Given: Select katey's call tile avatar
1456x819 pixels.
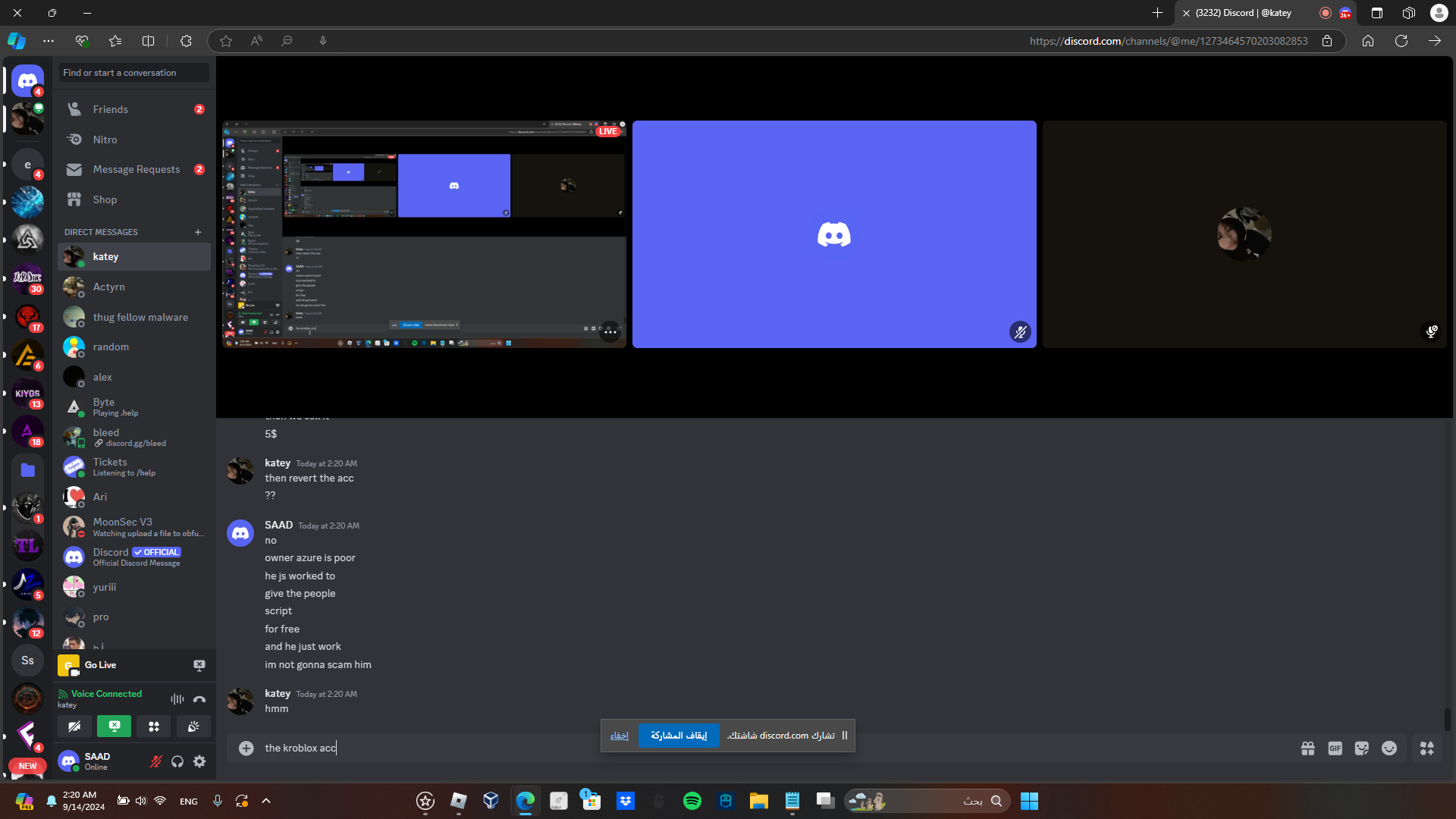Looking at the screenshot, I should 1244,234.
